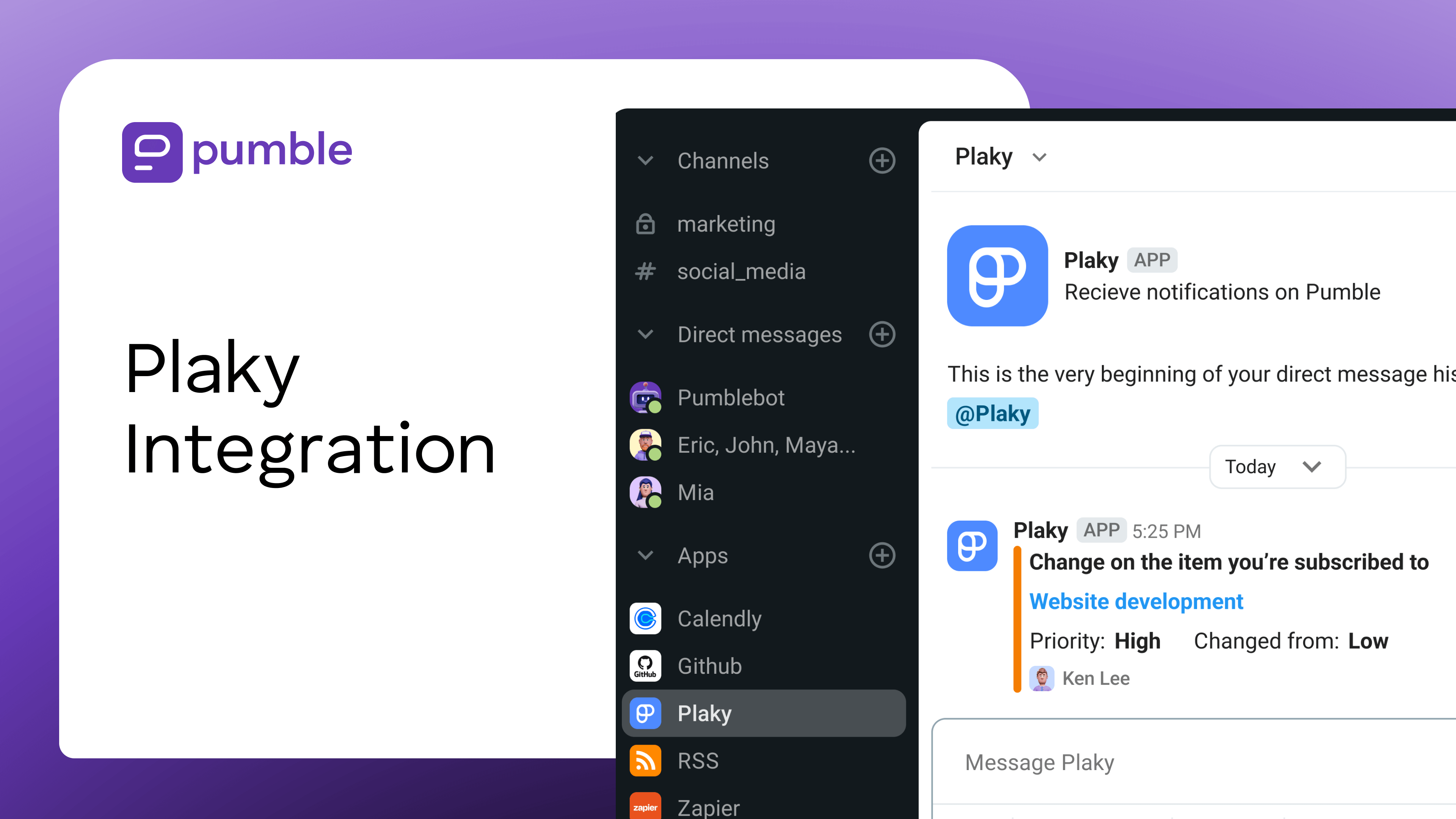Click Plaky avatar beside the 5:25 PM message
This screenshot has height=819, width=1456.
click(972, 546)
